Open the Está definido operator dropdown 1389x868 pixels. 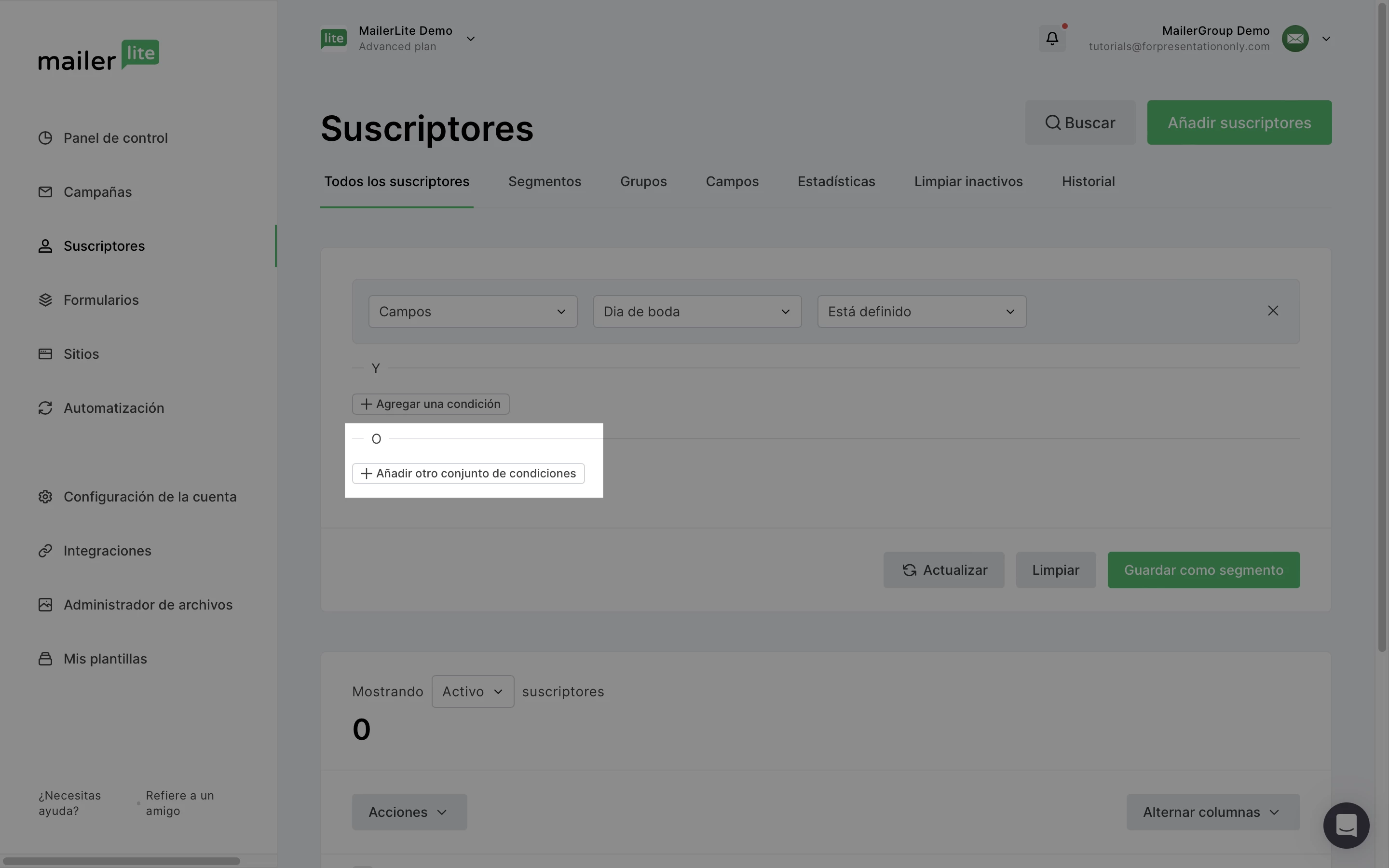tap(921, 311)
